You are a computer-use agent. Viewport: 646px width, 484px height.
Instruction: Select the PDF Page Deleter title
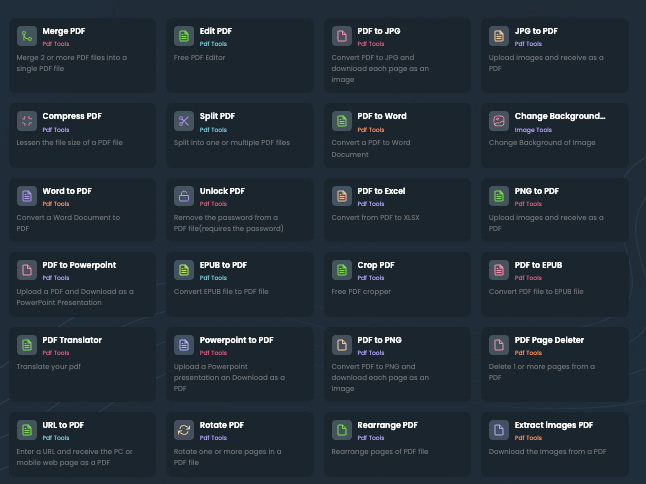pyautogui.click(x=549, y=340)
